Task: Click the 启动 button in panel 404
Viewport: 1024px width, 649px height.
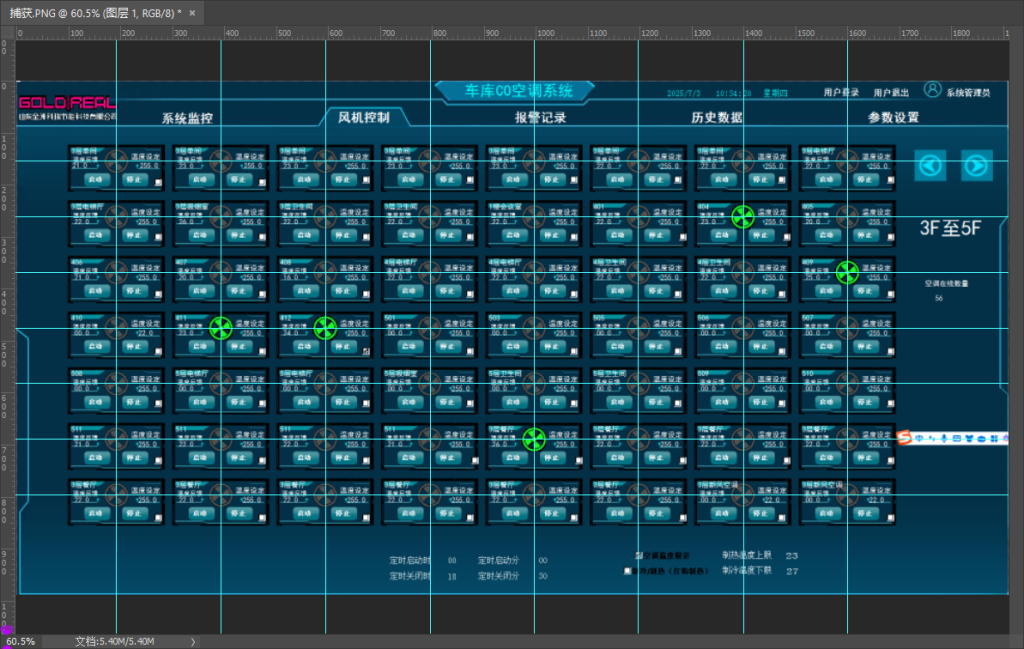Action: pyautogui.click(x=722, y=235)
